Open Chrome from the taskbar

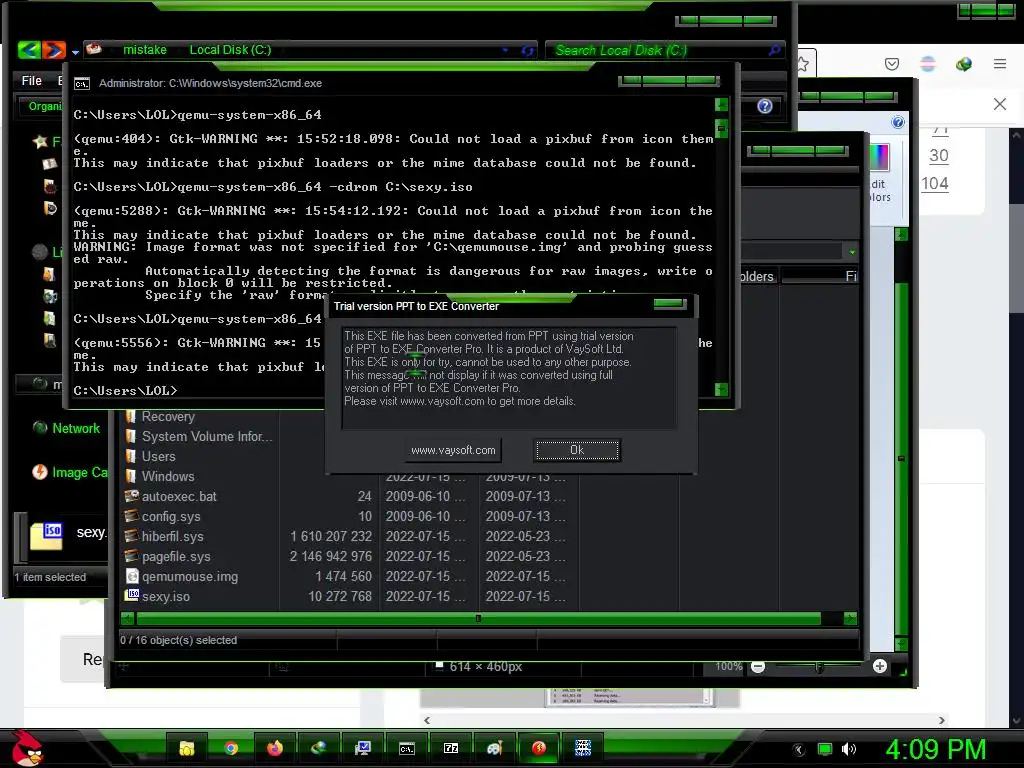click(231, 748)
